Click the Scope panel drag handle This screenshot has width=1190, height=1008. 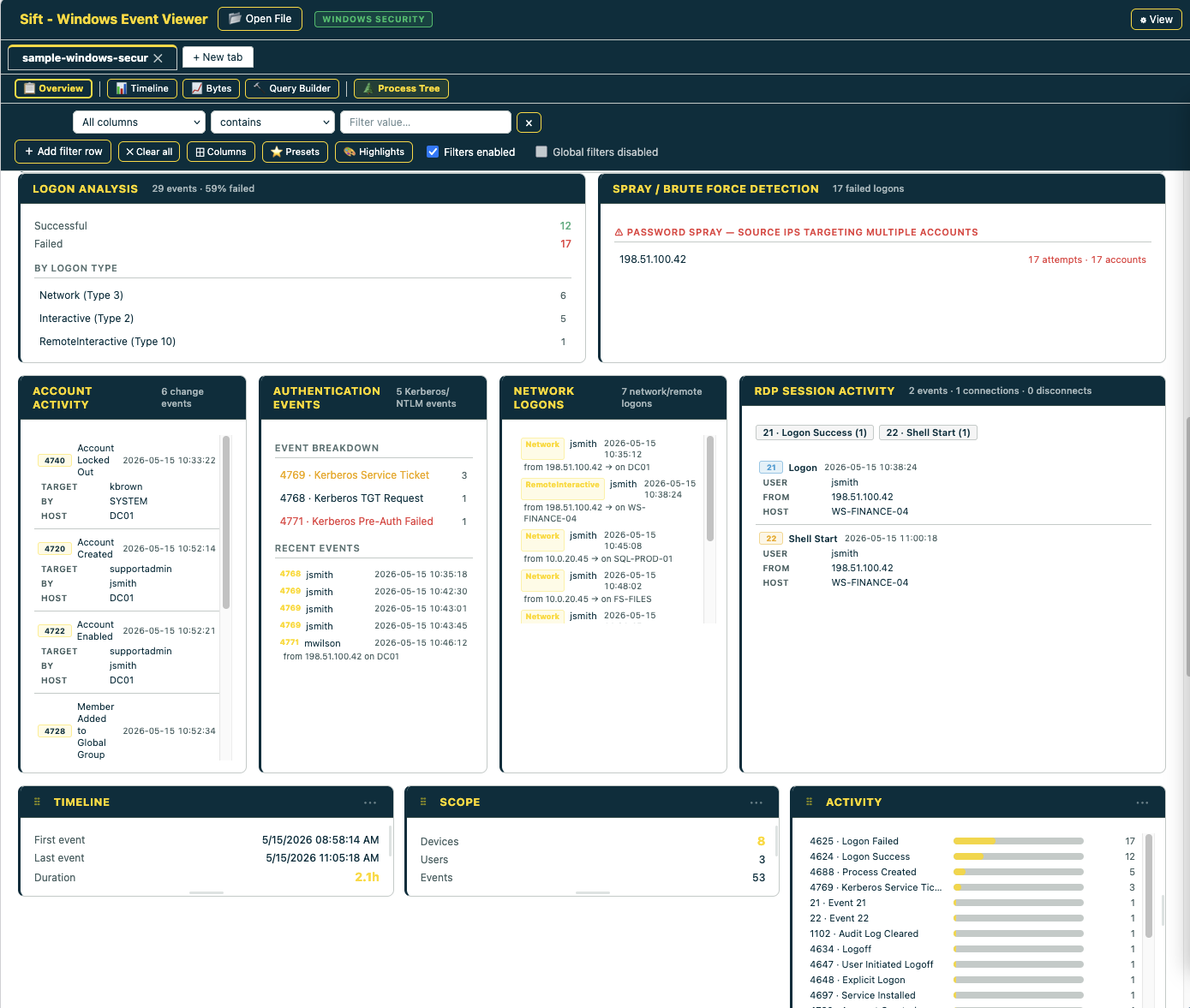point(423,802)
